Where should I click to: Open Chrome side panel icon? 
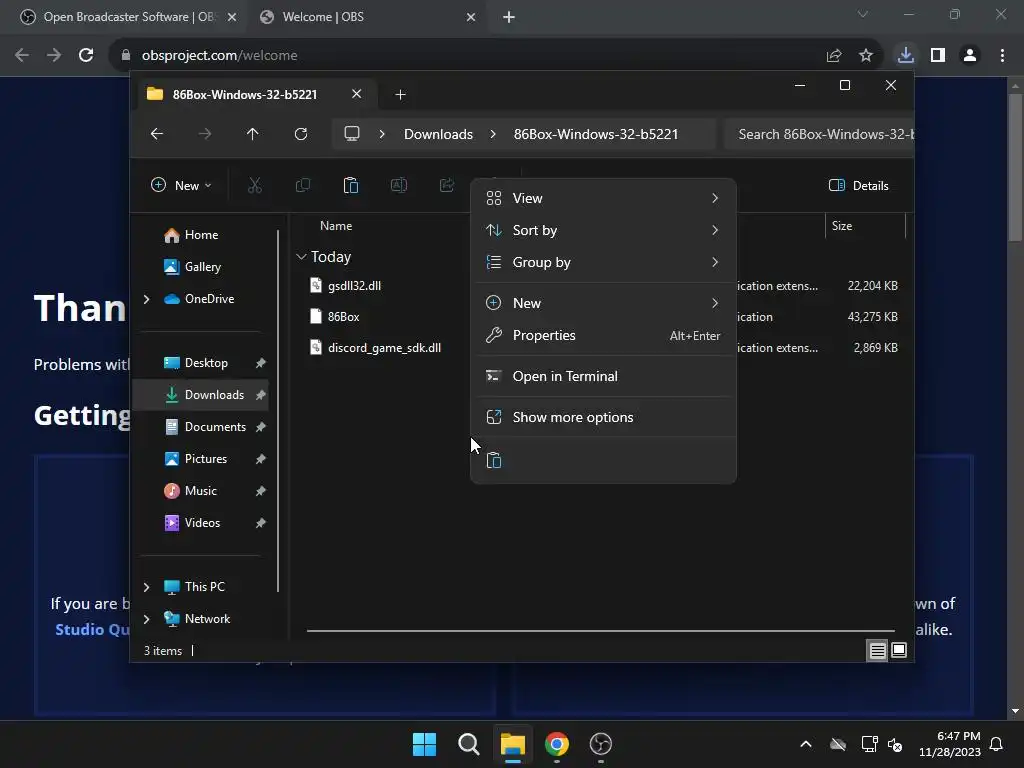click(938, 56)
